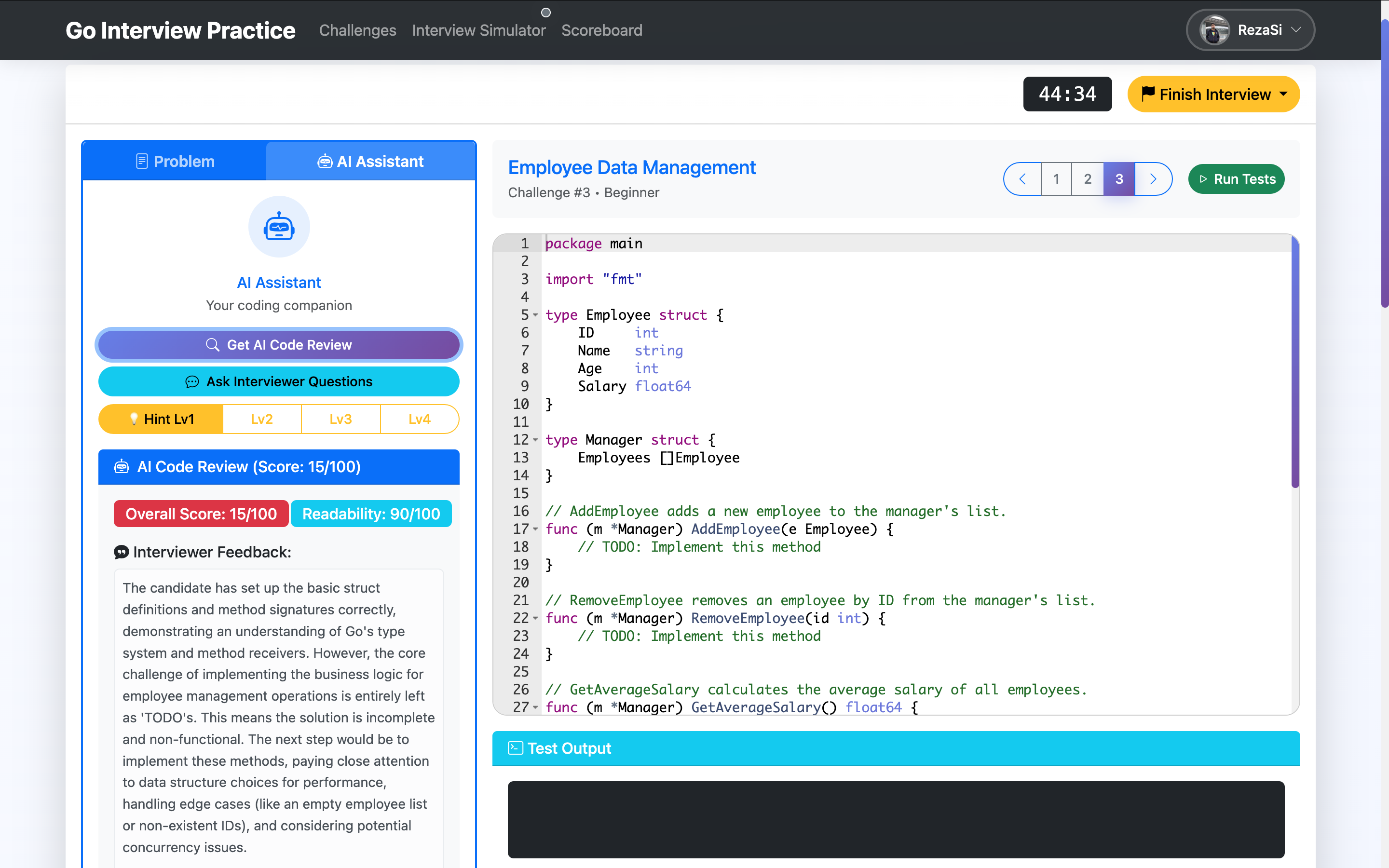
Task: Jump to challenge page 1
Action: (1056, 179)
